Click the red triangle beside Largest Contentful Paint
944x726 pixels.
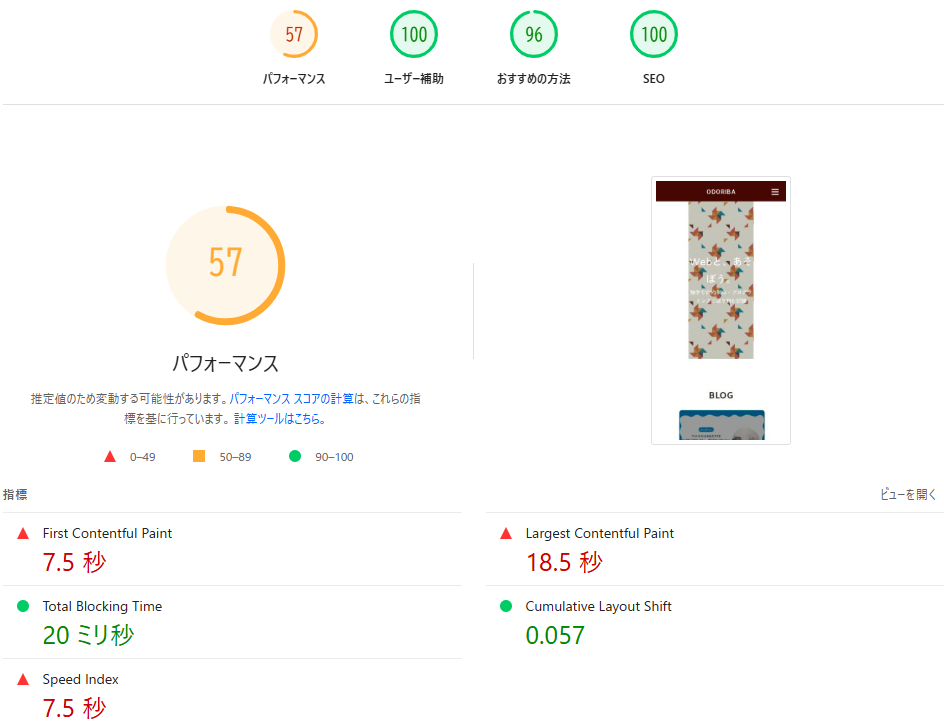pos(506,534)
